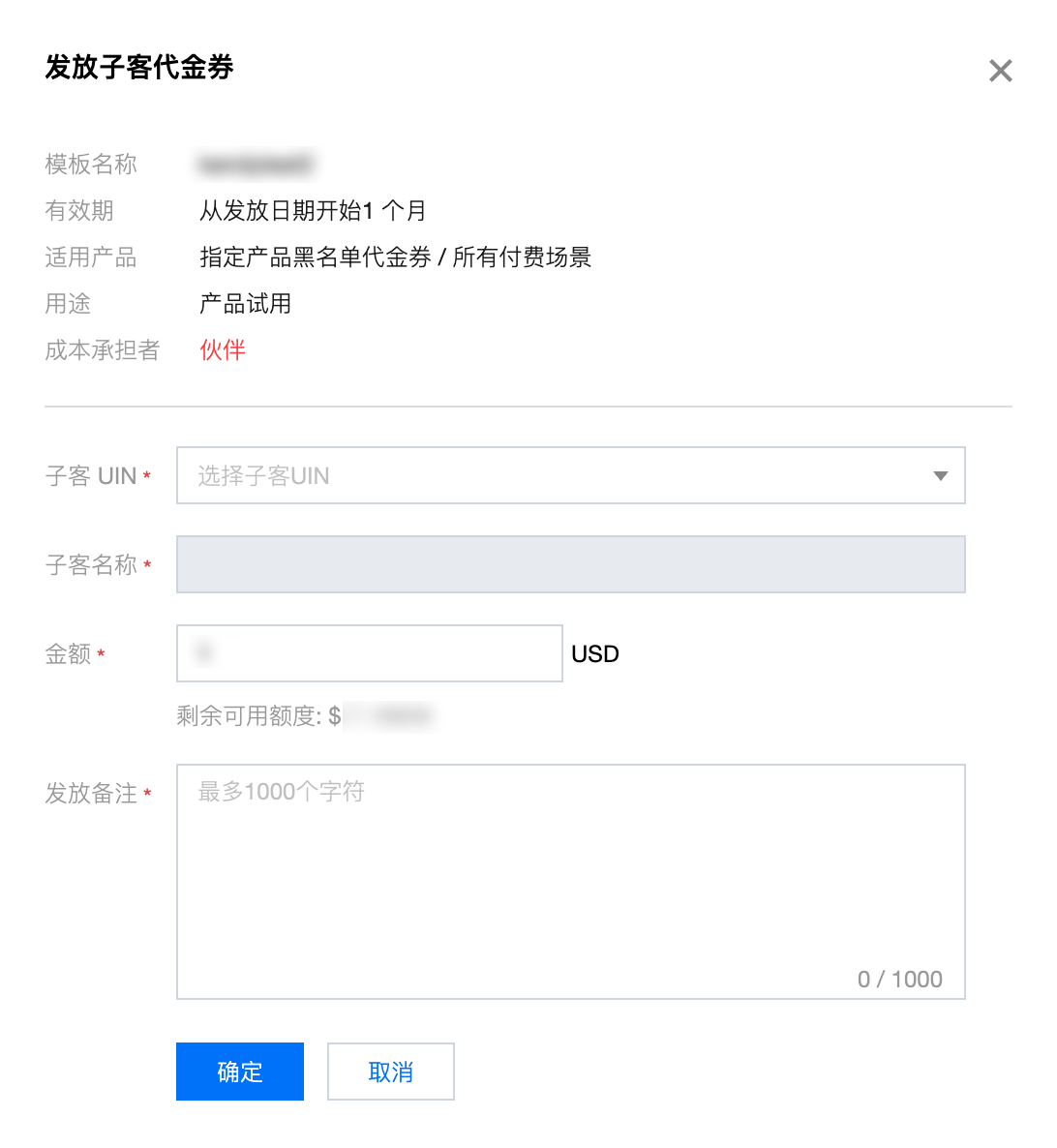
Task: Click the 金额 field label
Action: pos(68,654)
